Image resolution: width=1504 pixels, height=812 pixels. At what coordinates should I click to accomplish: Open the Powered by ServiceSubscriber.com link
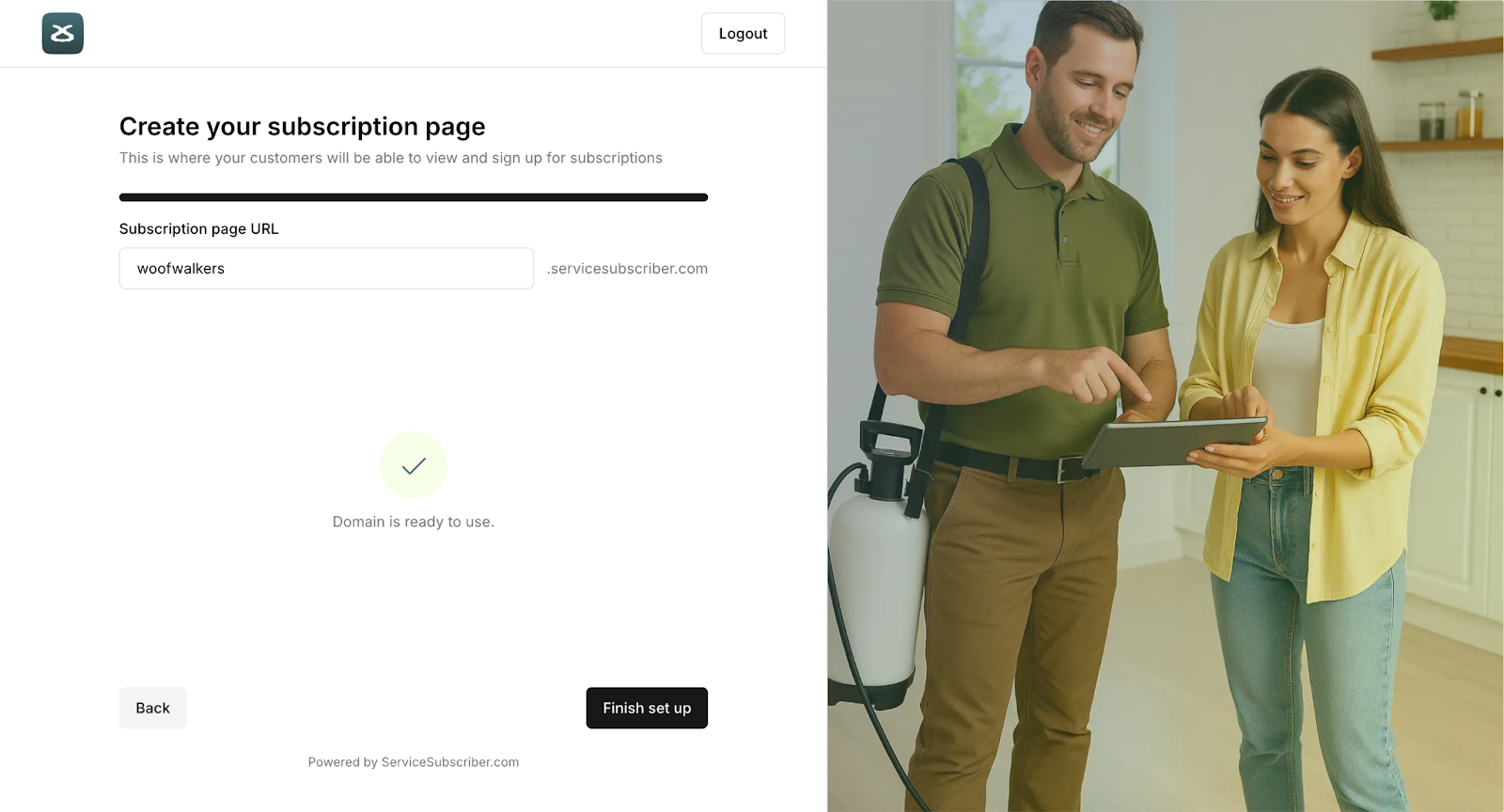[414, 762]
